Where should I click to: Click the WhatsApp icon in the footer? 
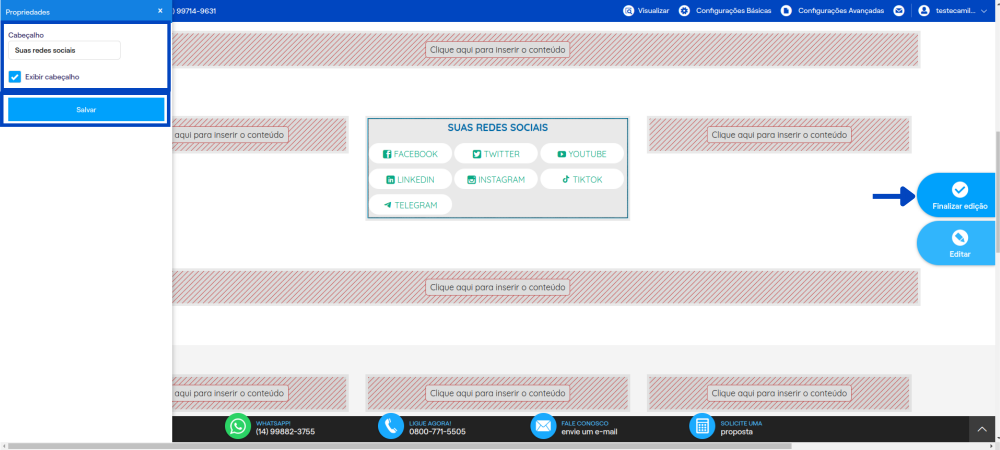pyautogui.click(x=238, y=426)
